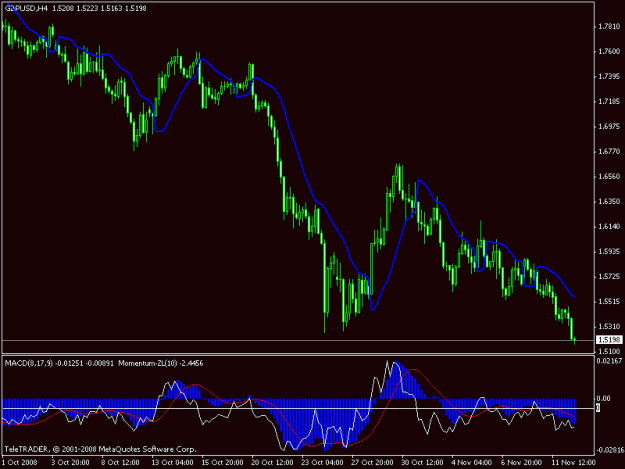Click the 1.5310 price axis label
The image size is (625, 469).
click(x=609, y=327)
